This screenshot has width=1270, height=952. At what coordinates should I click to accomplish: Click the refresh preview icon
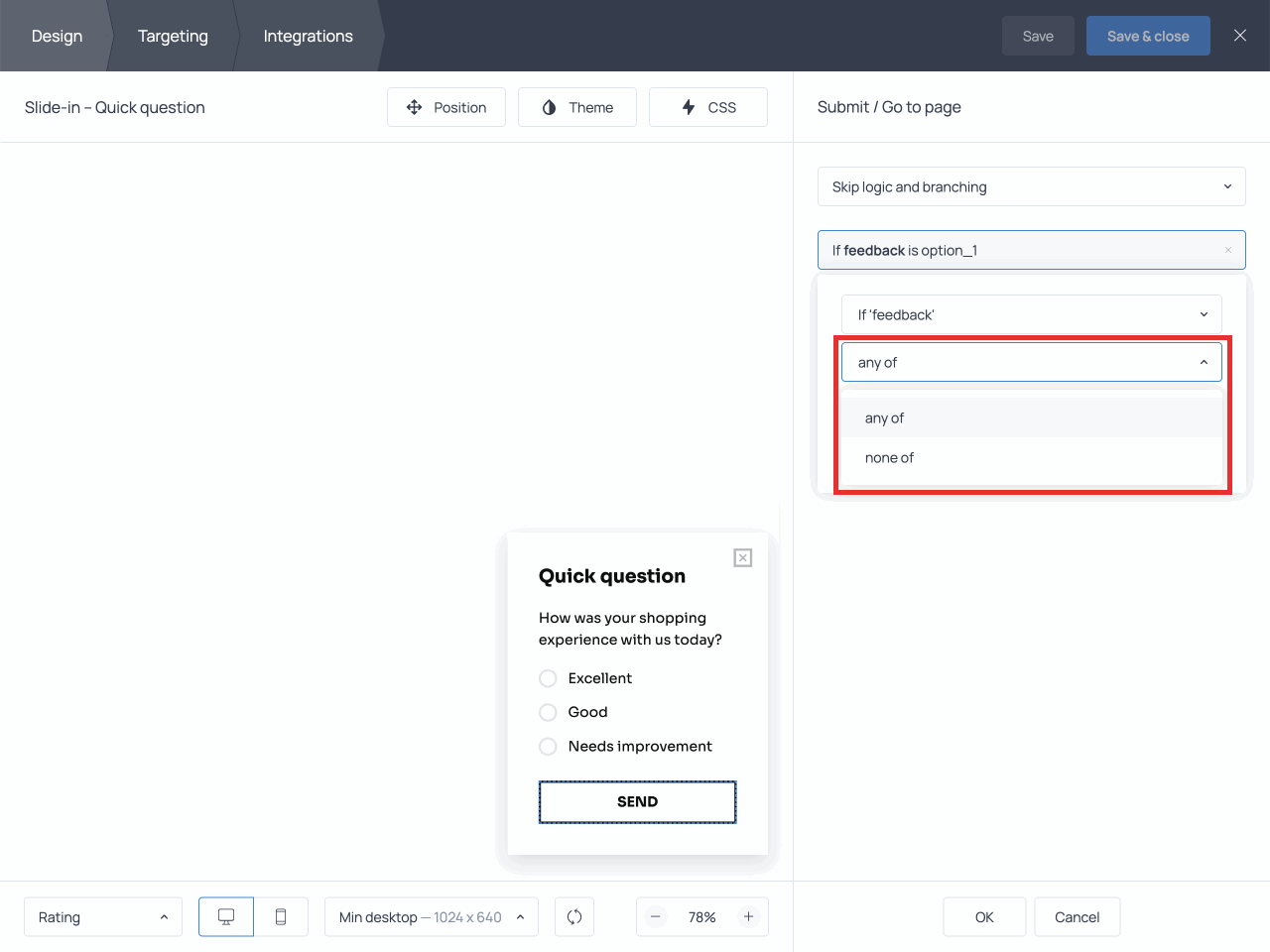click(x=574, y=917)
